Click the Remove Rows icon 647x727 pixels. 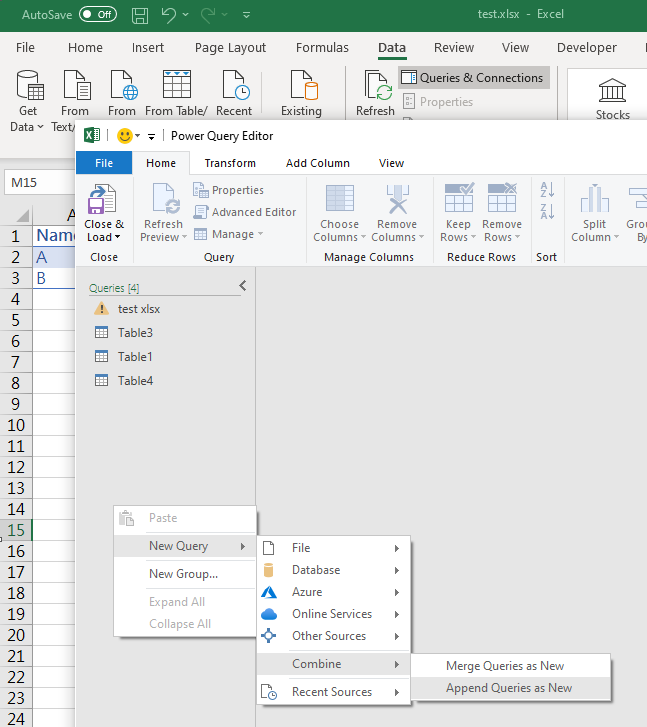coord(502,198)
